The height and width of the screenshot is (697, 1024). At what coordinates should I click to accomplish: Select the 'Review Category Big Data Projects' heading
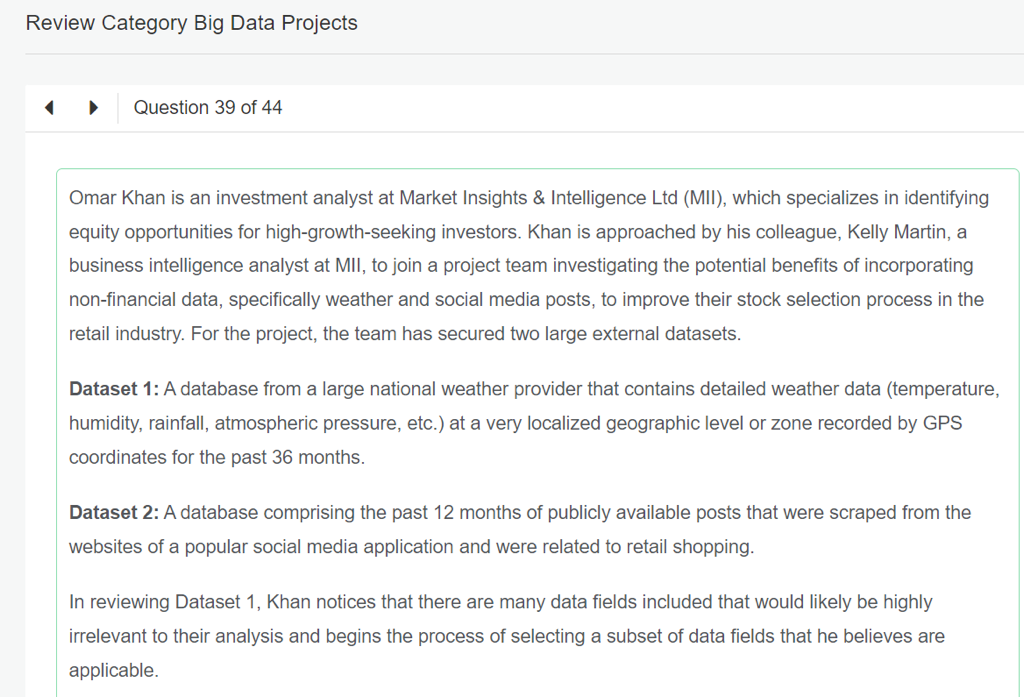click(x=192, y=23)
